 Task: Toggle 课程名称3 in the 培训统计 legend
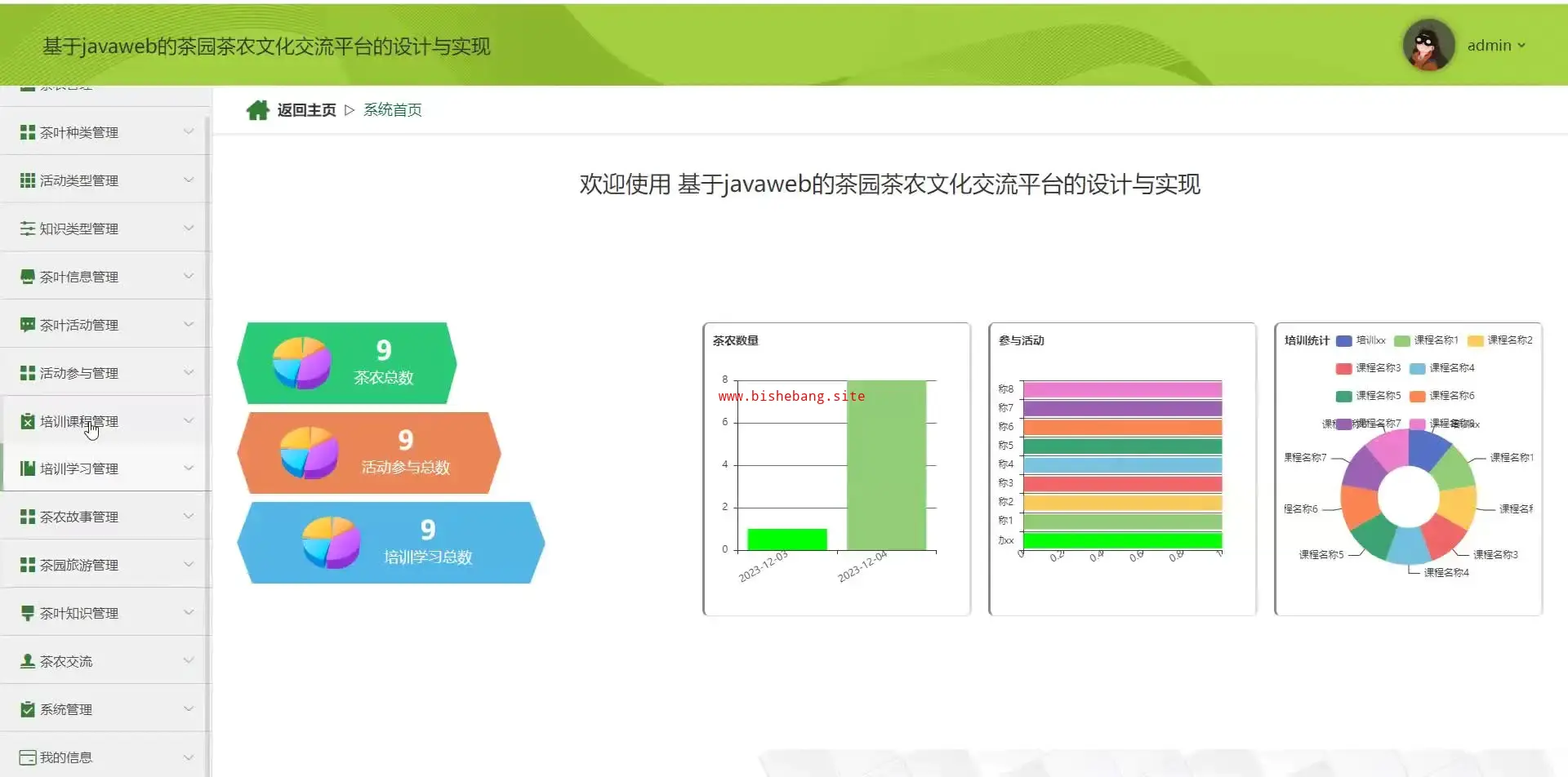tap(1368, 368)
